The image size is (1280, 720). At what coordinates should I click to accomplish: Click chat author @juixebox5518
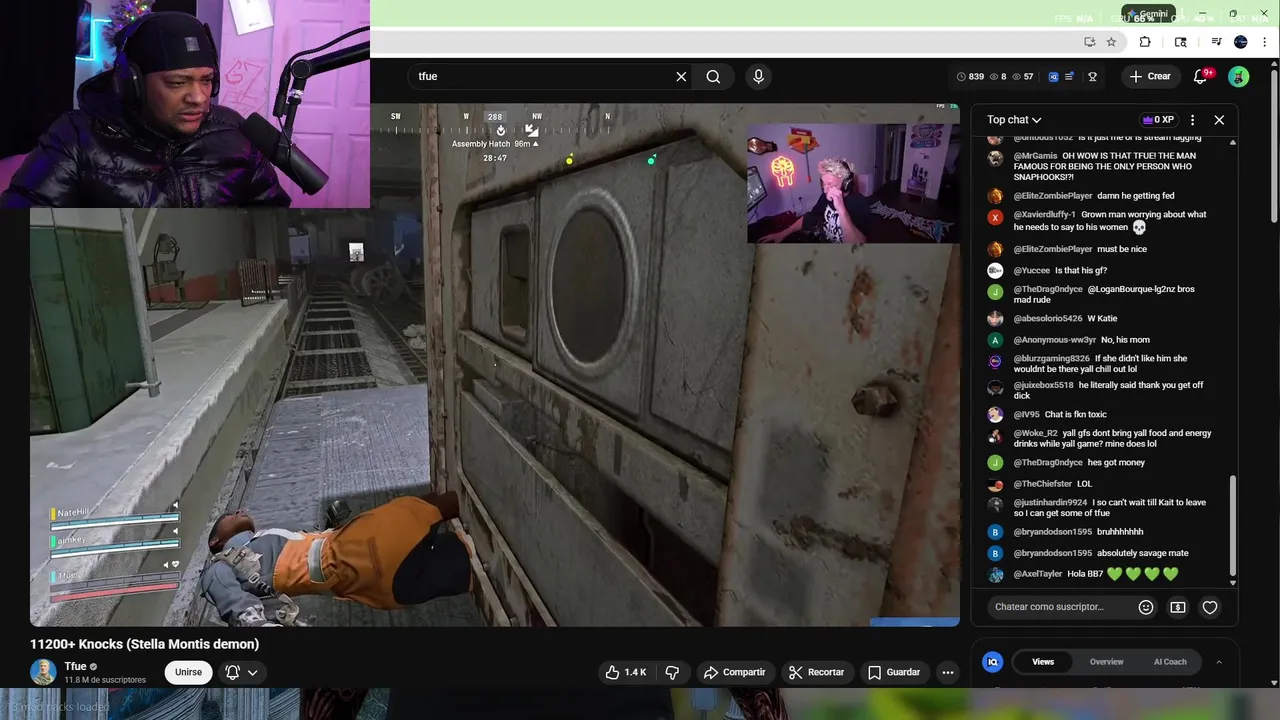[1043, 385]
